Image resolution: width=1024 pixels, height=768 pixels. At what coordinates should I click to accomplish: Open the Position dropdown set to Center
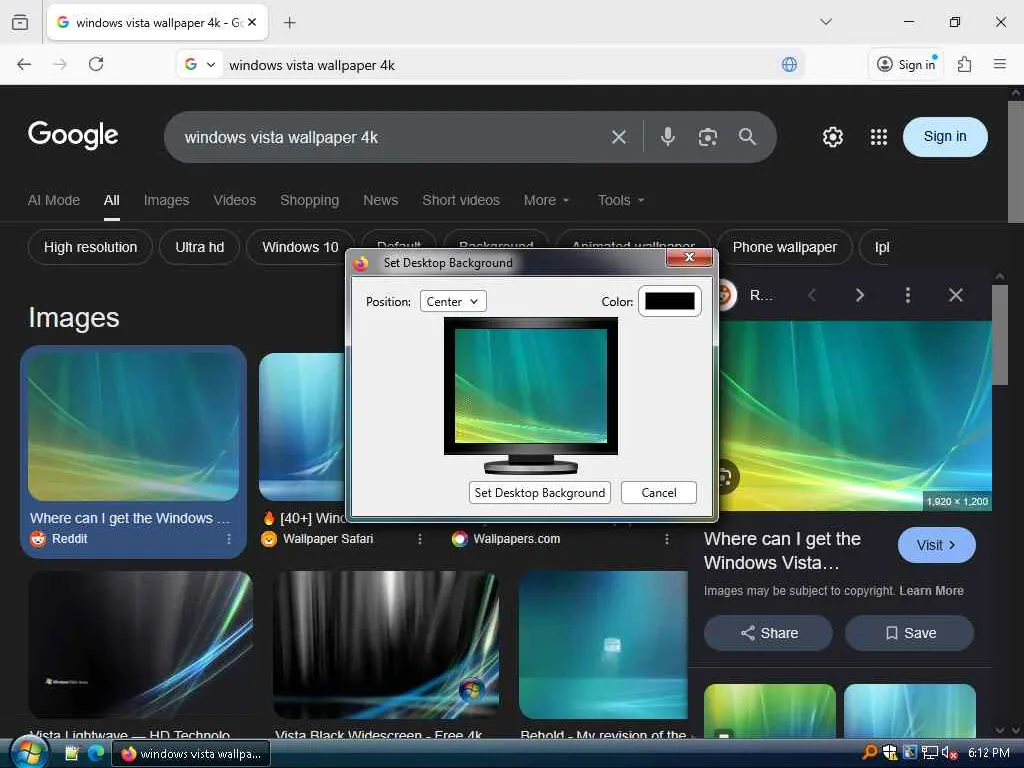click(453, 302)
